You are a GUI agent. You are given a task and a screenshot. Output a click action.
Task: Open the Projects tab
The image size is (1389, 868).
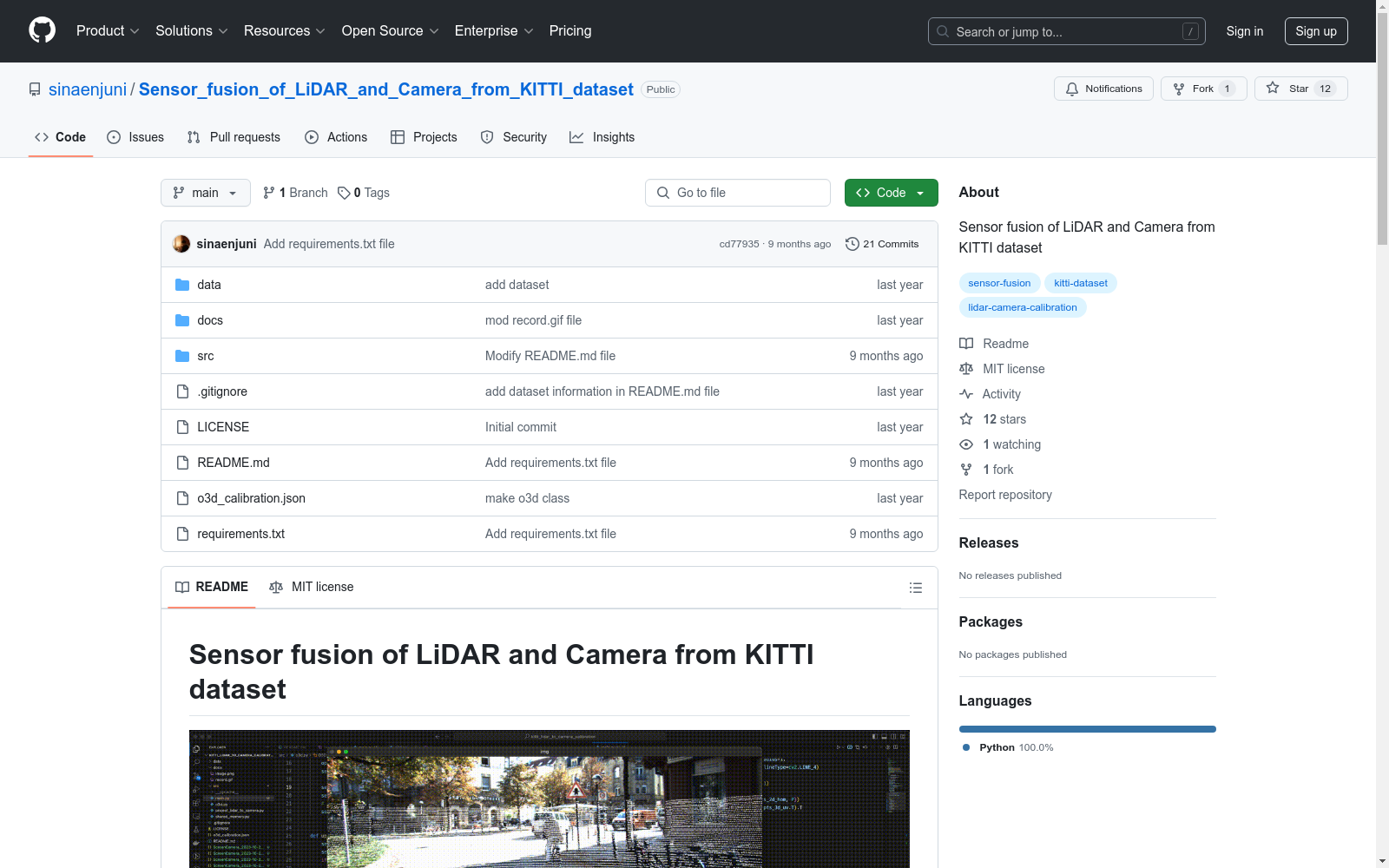tap(424, 137)
